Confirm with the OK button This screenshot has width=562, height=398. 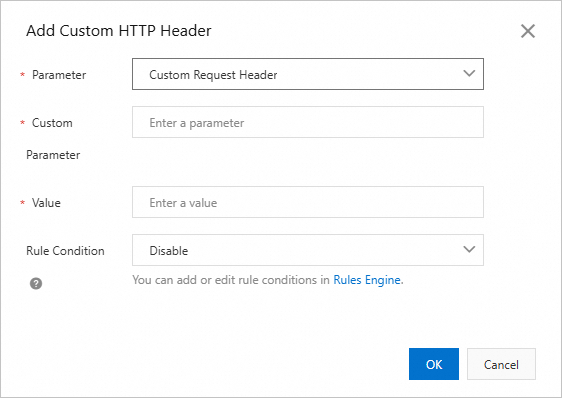point(434,364)
